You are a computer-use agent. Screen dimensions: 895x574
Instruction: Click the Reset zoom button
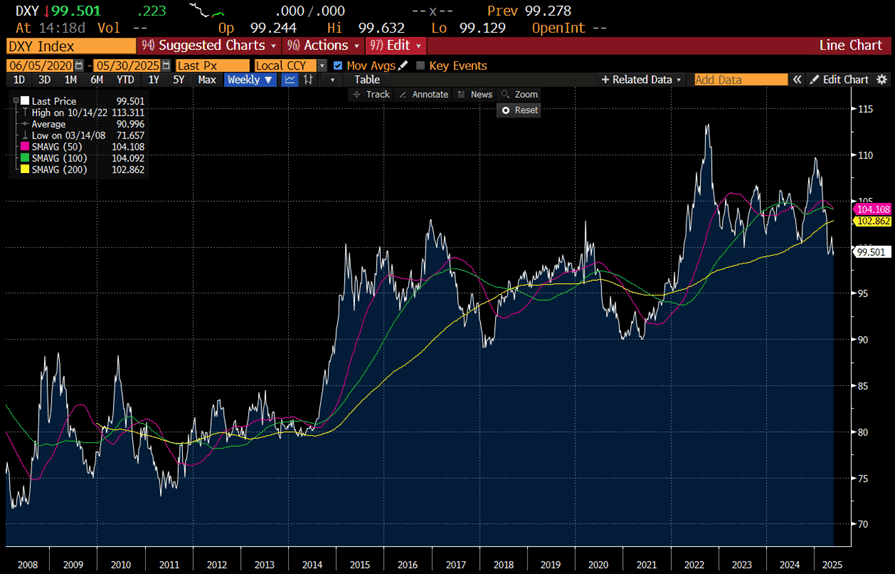point(519,110)
